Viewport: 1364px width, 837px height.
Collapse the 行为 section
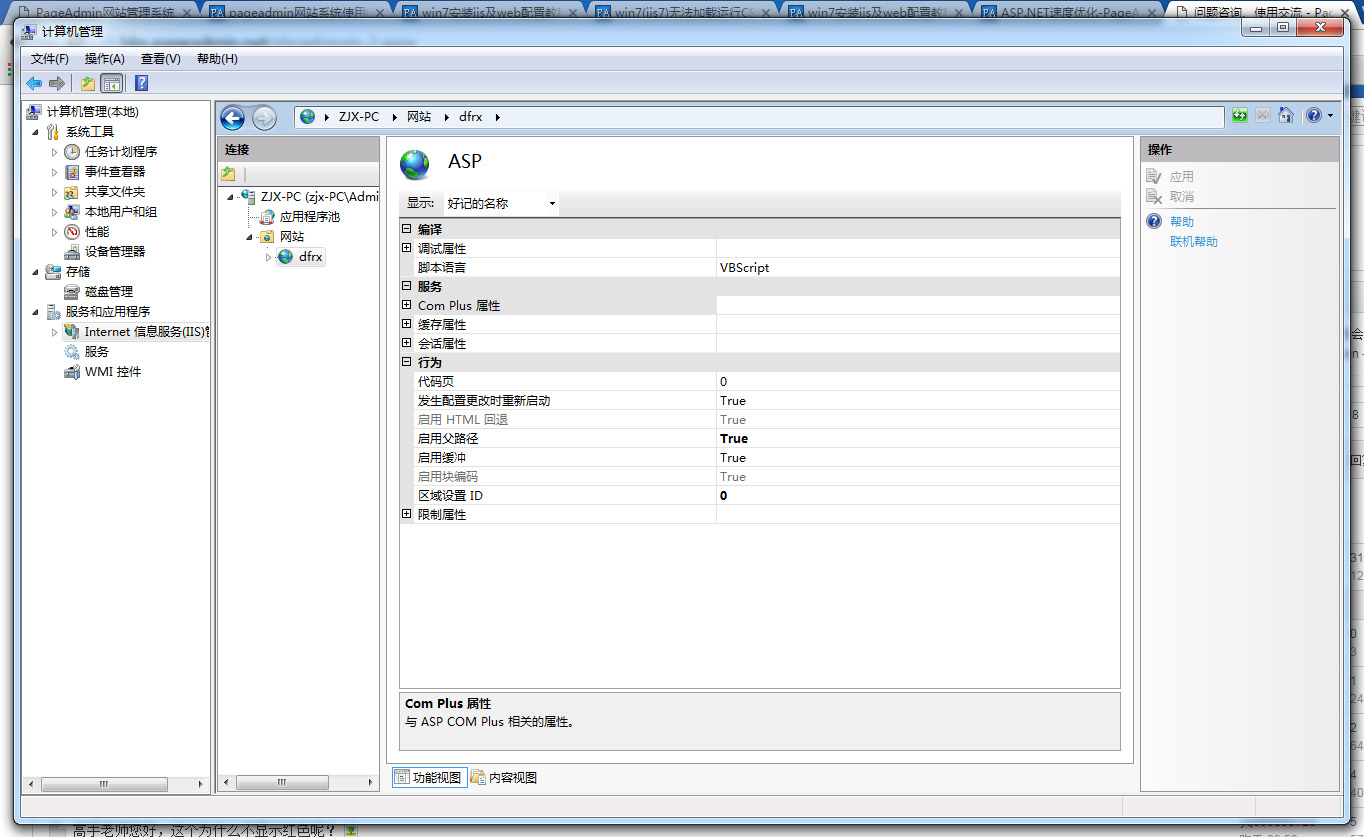tap(406, 362)
